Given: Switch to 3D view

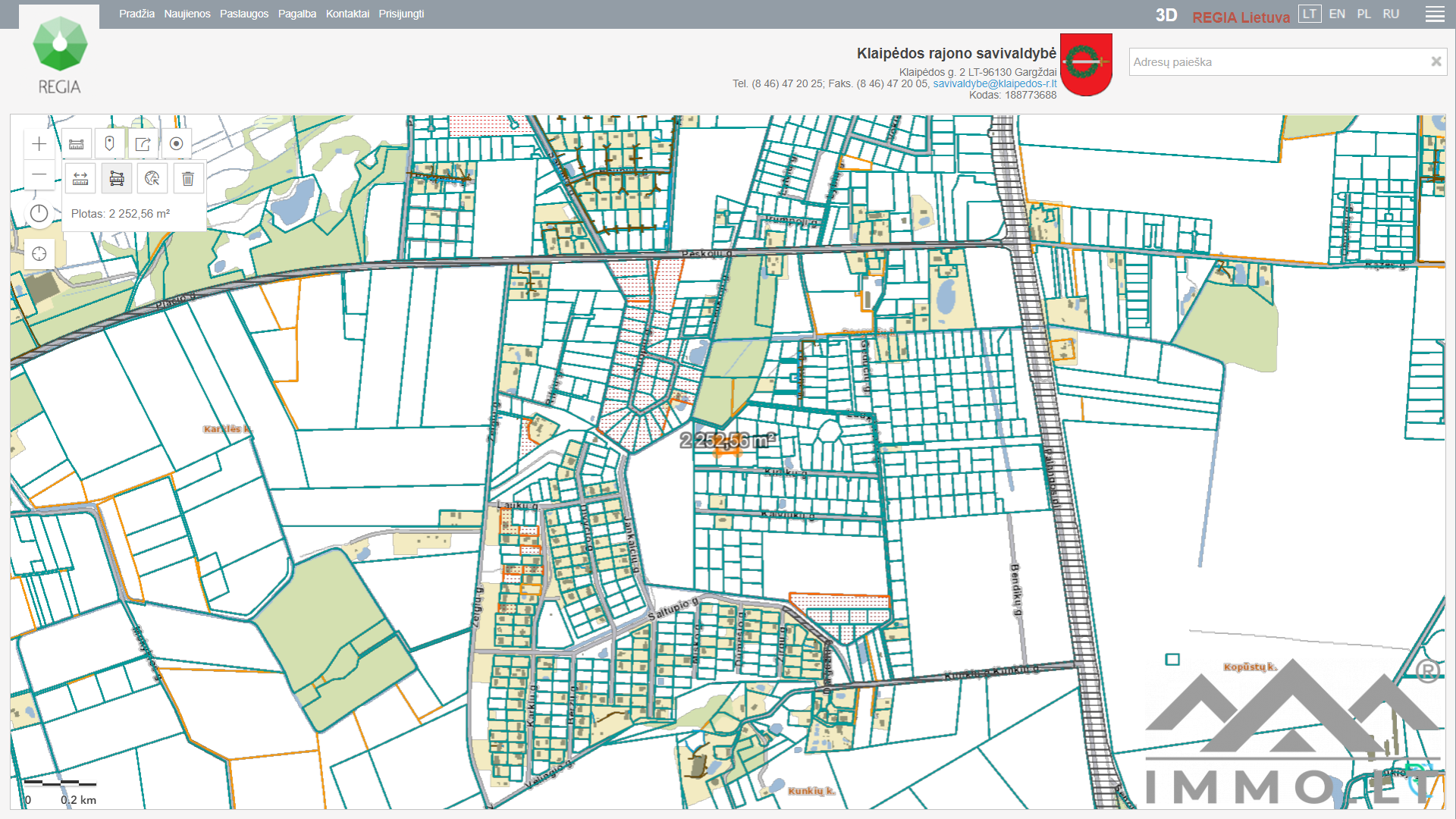Looking at the screenshot, I should 1166,16.
